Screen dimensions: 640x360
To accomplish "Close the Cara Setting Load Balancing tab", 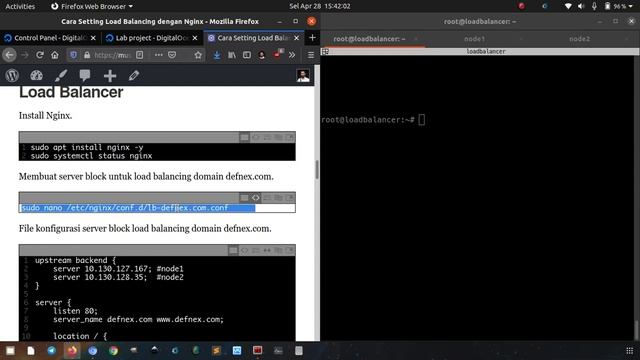I will point(296,38).
